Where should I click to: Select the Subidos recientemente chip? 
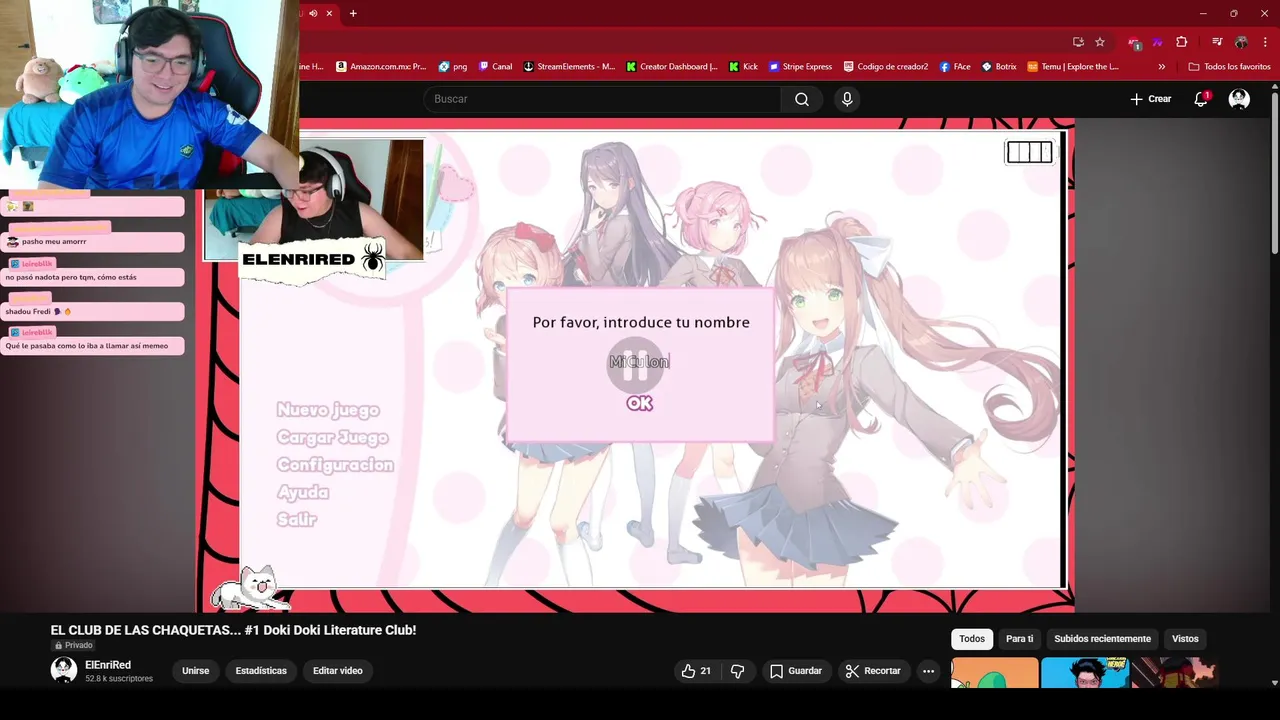click(x=1102, y=639)
